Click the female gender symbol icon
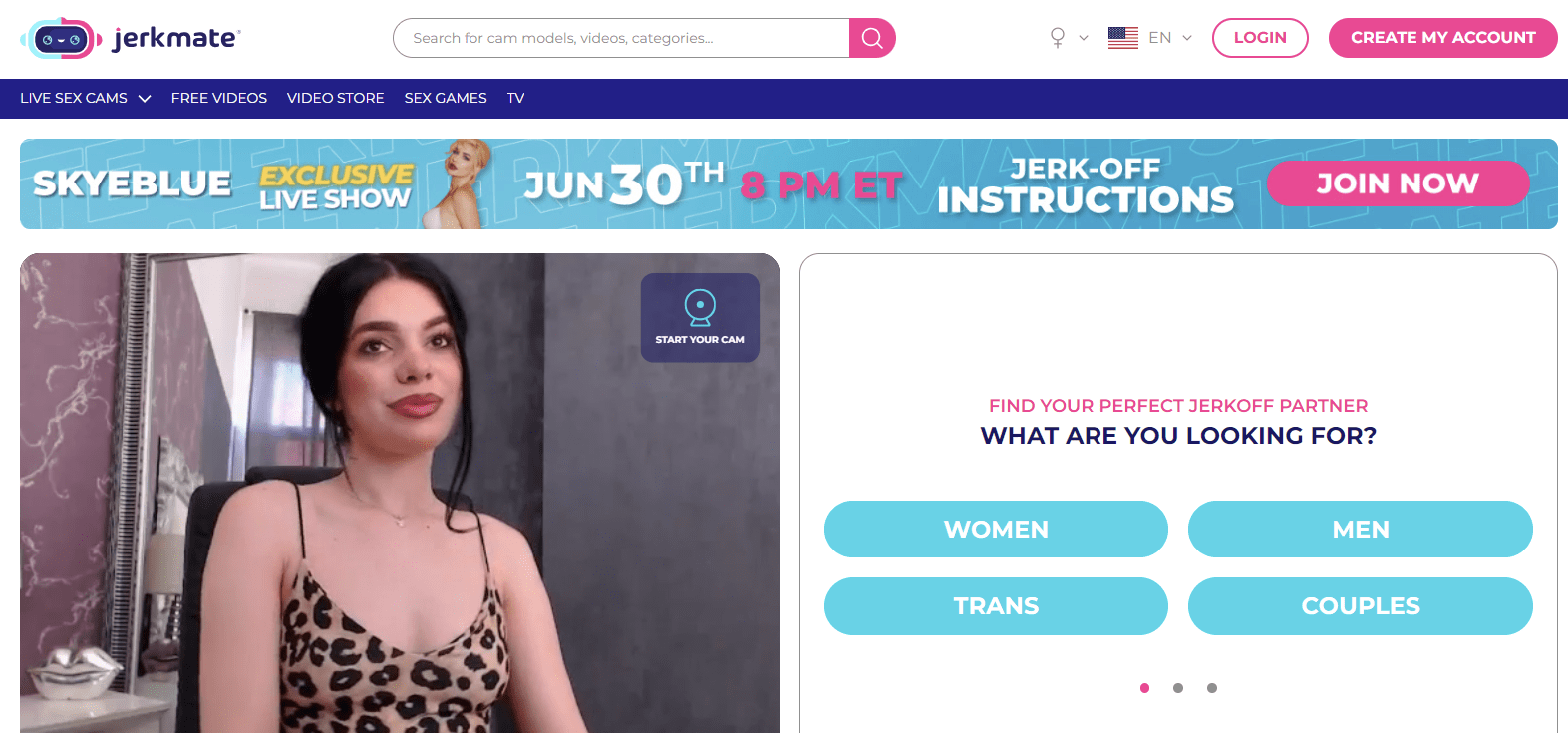 click(1058, 38)
